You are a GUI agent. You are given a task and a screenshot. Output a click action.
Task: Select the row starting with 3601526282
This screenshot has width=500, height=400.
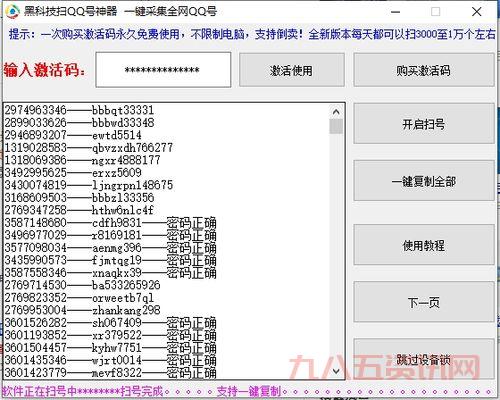pyautogui.click(x=110, y=322)
